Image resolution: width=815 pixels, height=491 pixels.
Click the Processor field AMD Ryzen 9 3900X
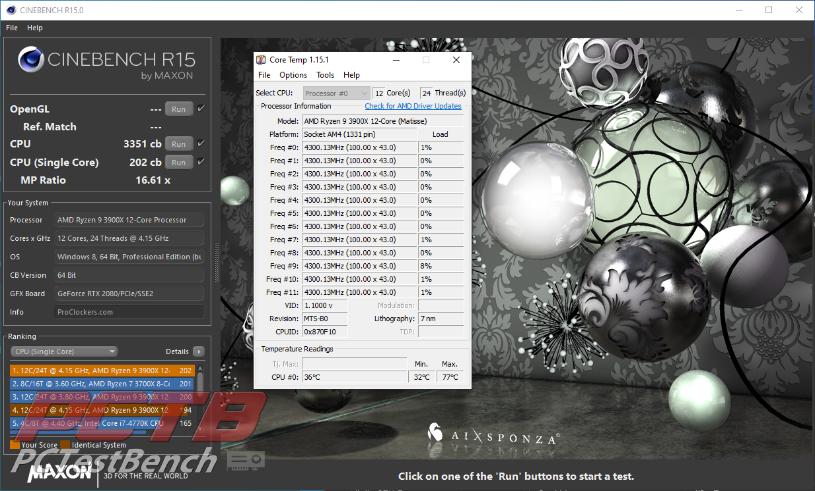pyautogui.click(x=129, y=220)
